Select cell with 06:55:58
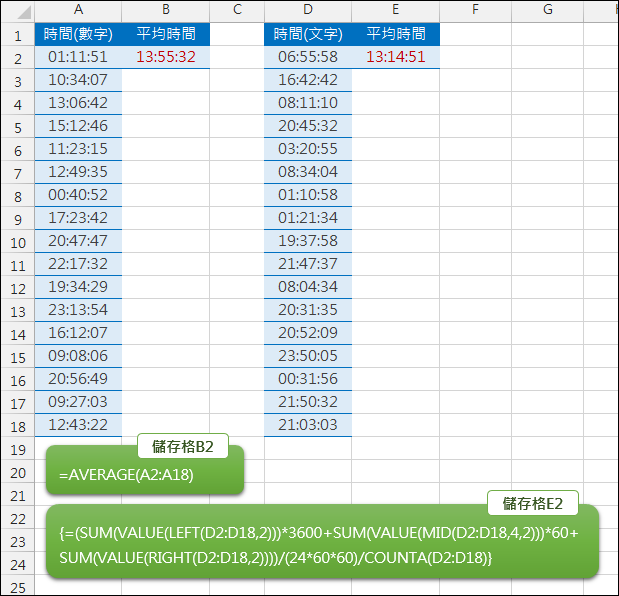 point(308,57)
